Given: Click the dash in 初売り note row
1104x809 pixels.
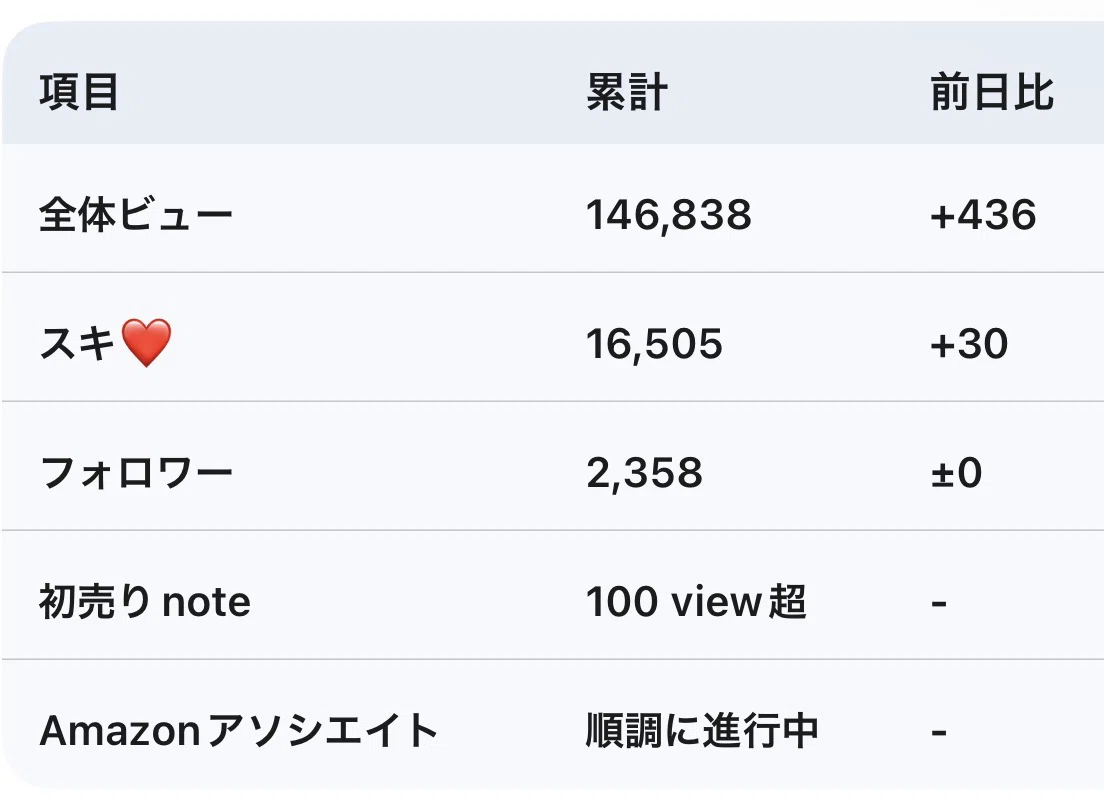Looking at the screenshot, I should (939, 603).
